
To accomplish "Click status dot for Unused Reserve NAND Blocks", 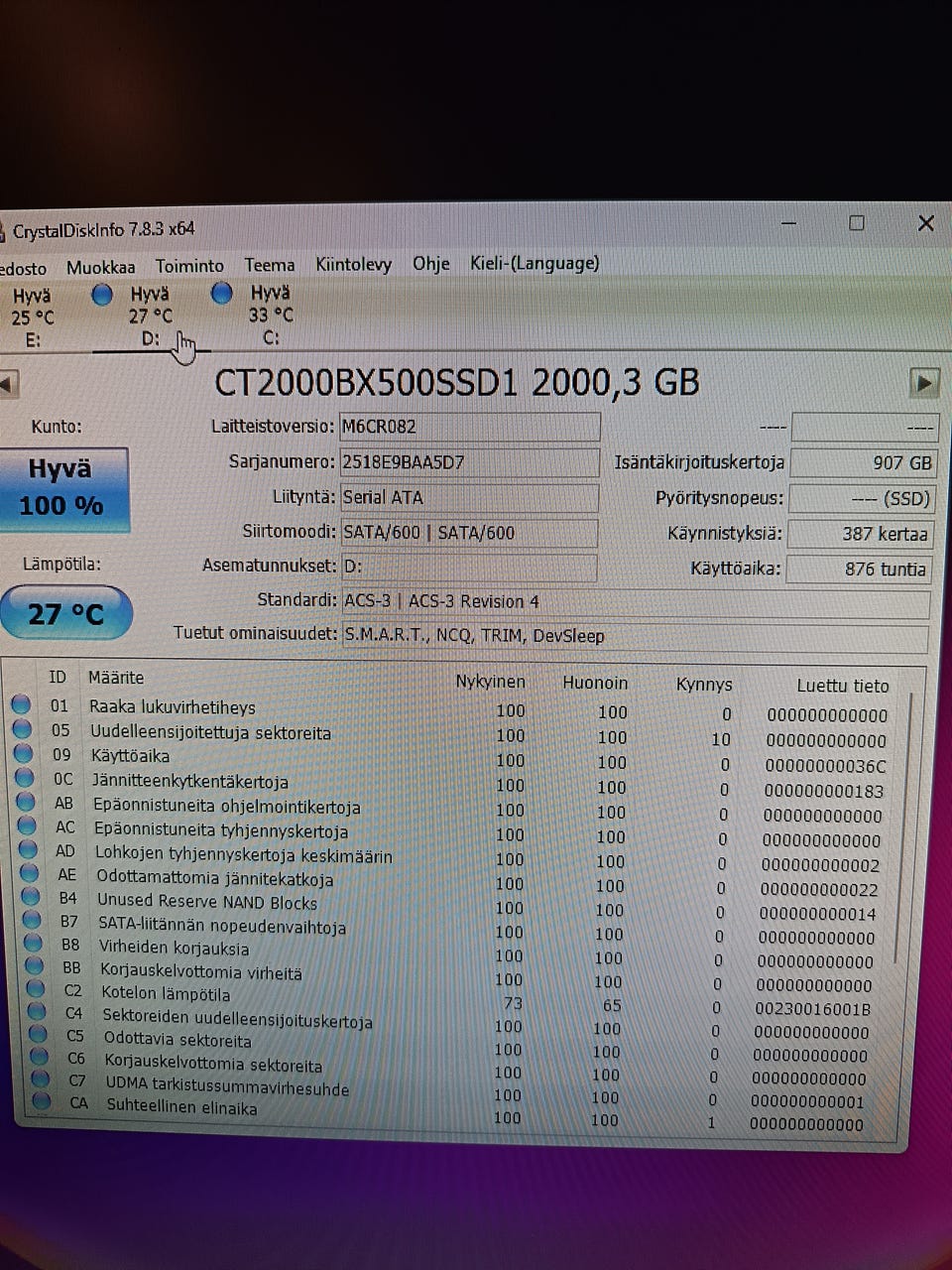I will [31, 897].
